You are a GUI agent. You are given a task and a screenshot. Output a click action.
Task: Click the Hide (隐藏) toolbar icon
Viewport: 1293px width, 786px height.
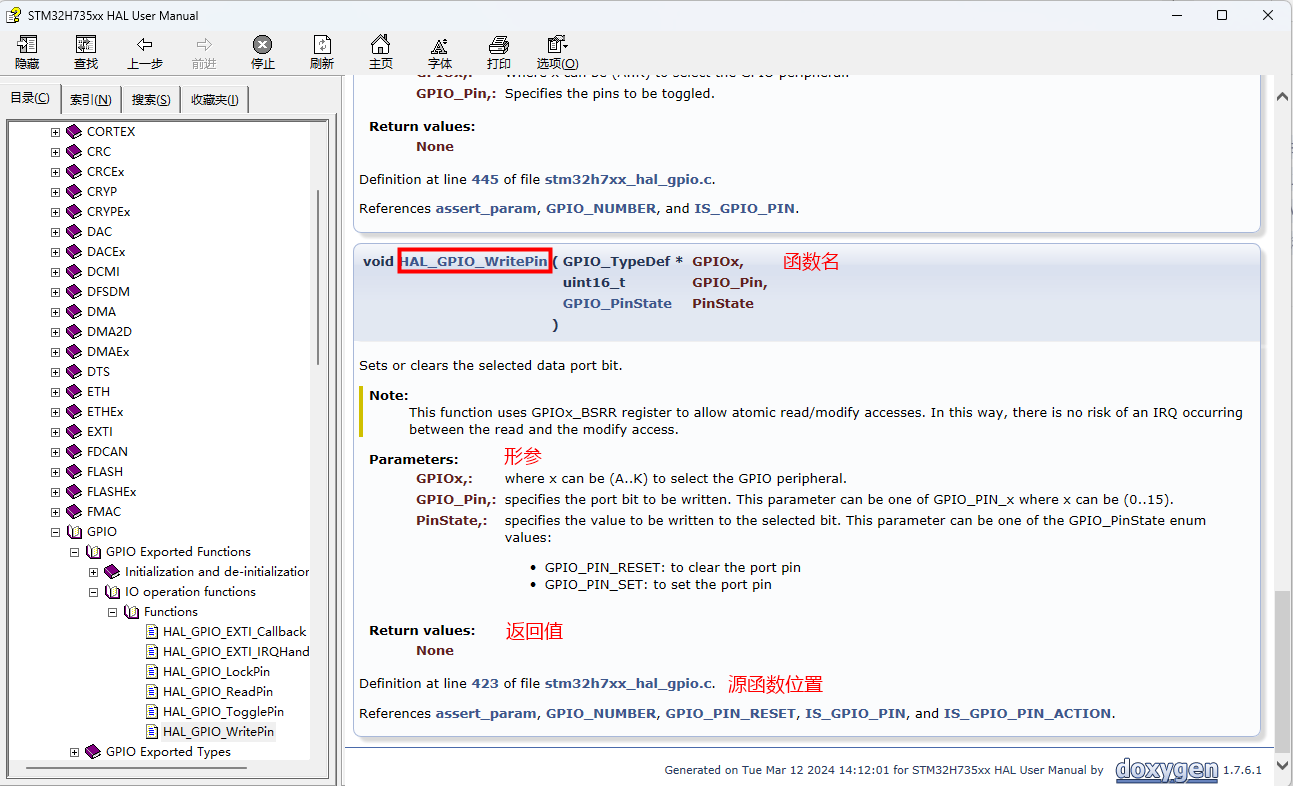(x=27, y=45)
